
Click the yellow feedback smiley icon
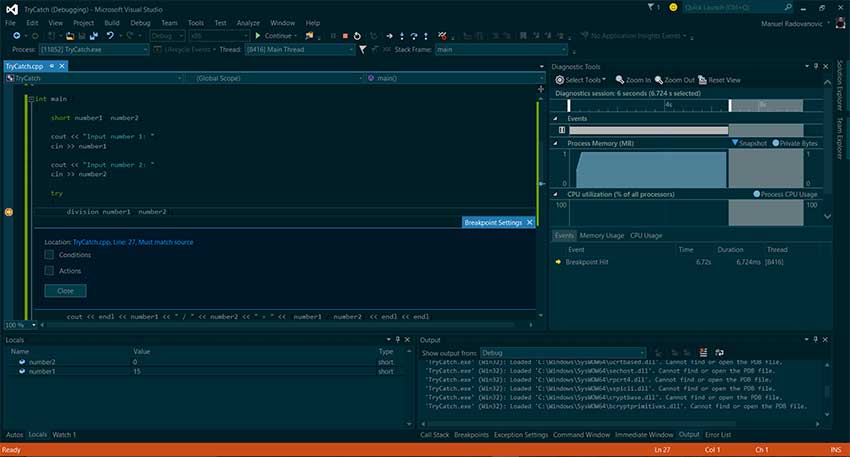(673, 8)
